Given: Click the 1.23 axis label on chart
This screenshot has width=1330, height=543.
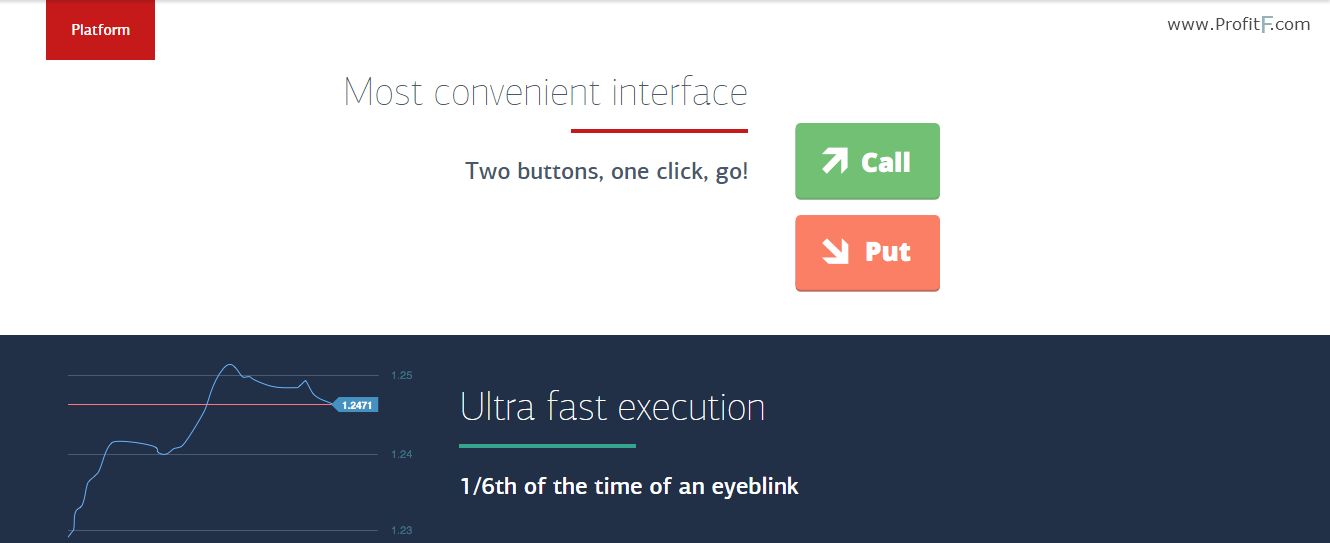Looking at the screenshot, I should [x=402, y=531].
